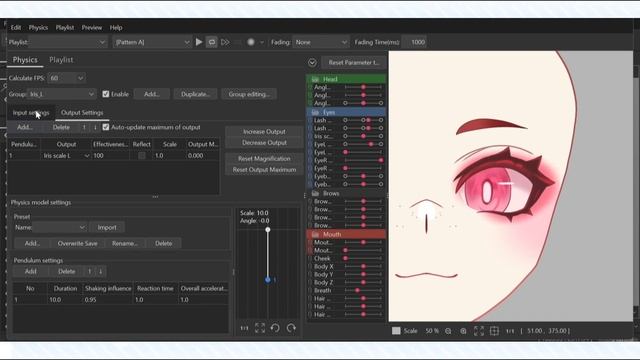Click the Head folder icon
The image size is (640, 360).
[315, 79]
